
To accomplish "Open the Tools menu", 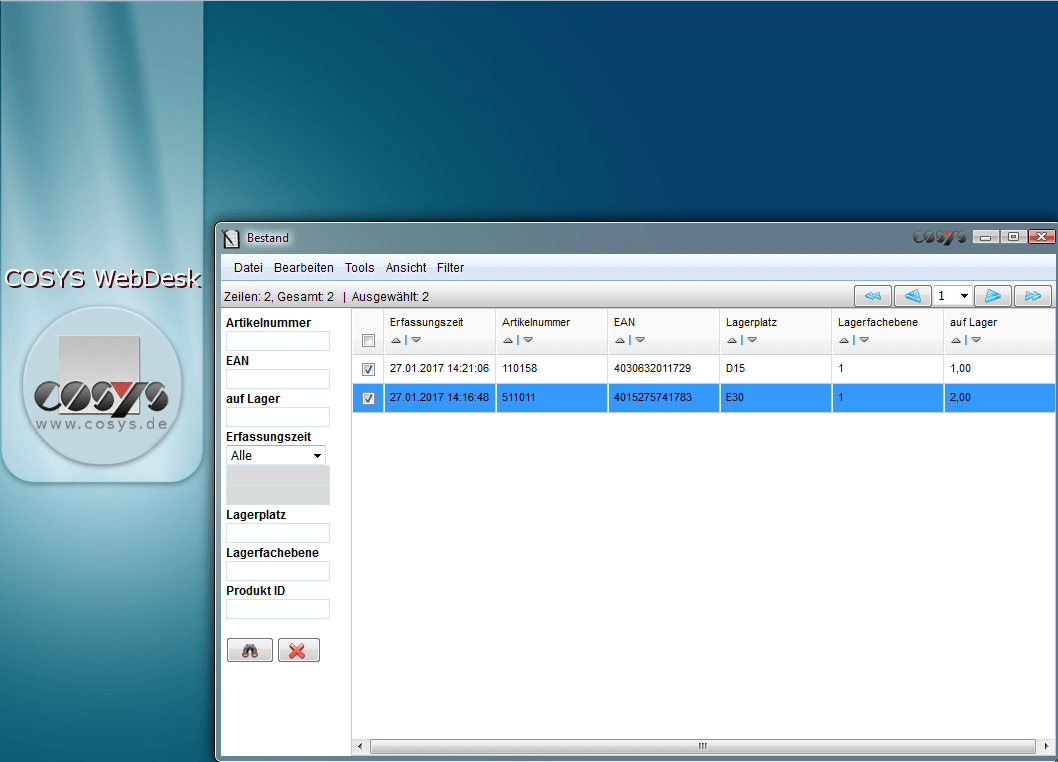I will (360, 268).
